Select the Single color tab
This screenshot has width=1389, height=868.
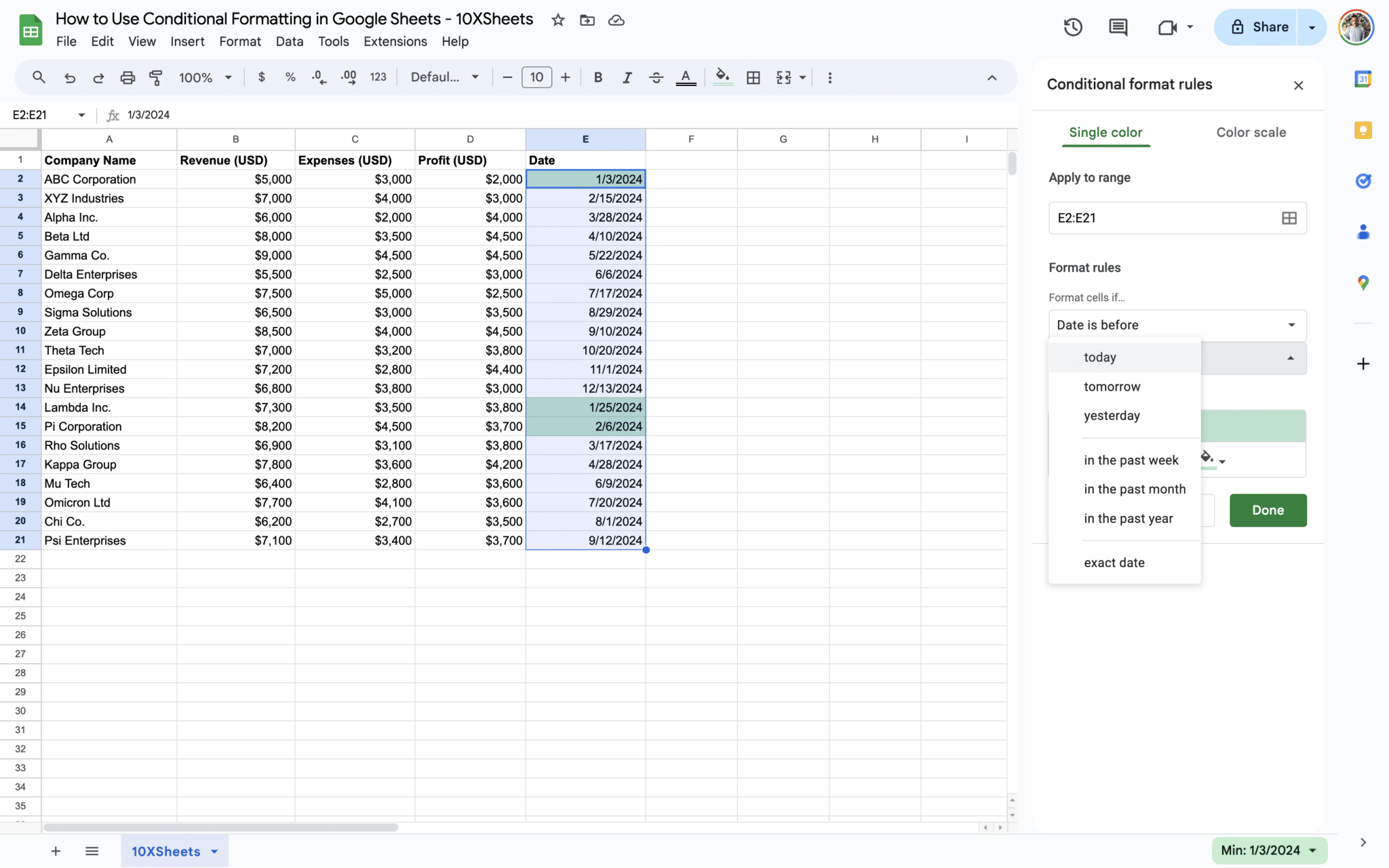click(x=1106, y=132)
